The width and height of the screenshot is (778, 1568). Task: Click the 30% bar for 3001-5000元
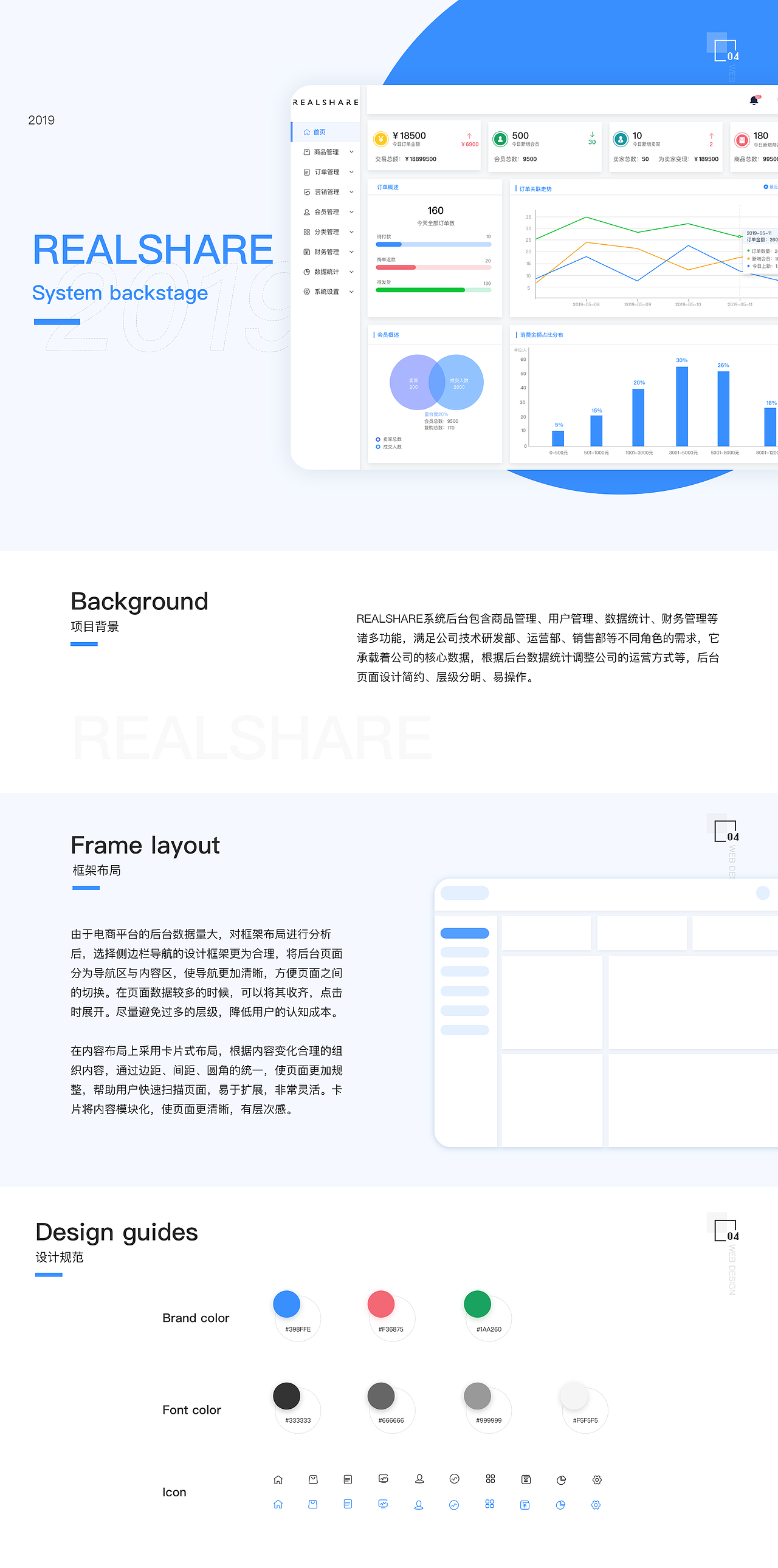click(x=682, y=406)
